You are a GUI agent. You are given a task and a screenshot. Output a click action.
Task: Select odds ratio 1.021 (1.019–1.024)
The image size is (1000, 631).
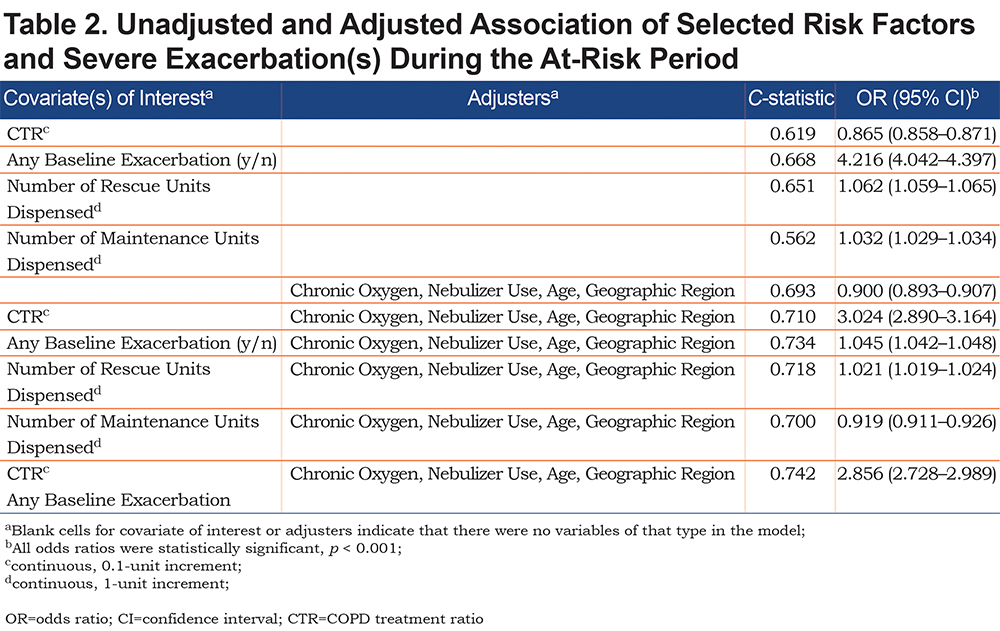916,369
